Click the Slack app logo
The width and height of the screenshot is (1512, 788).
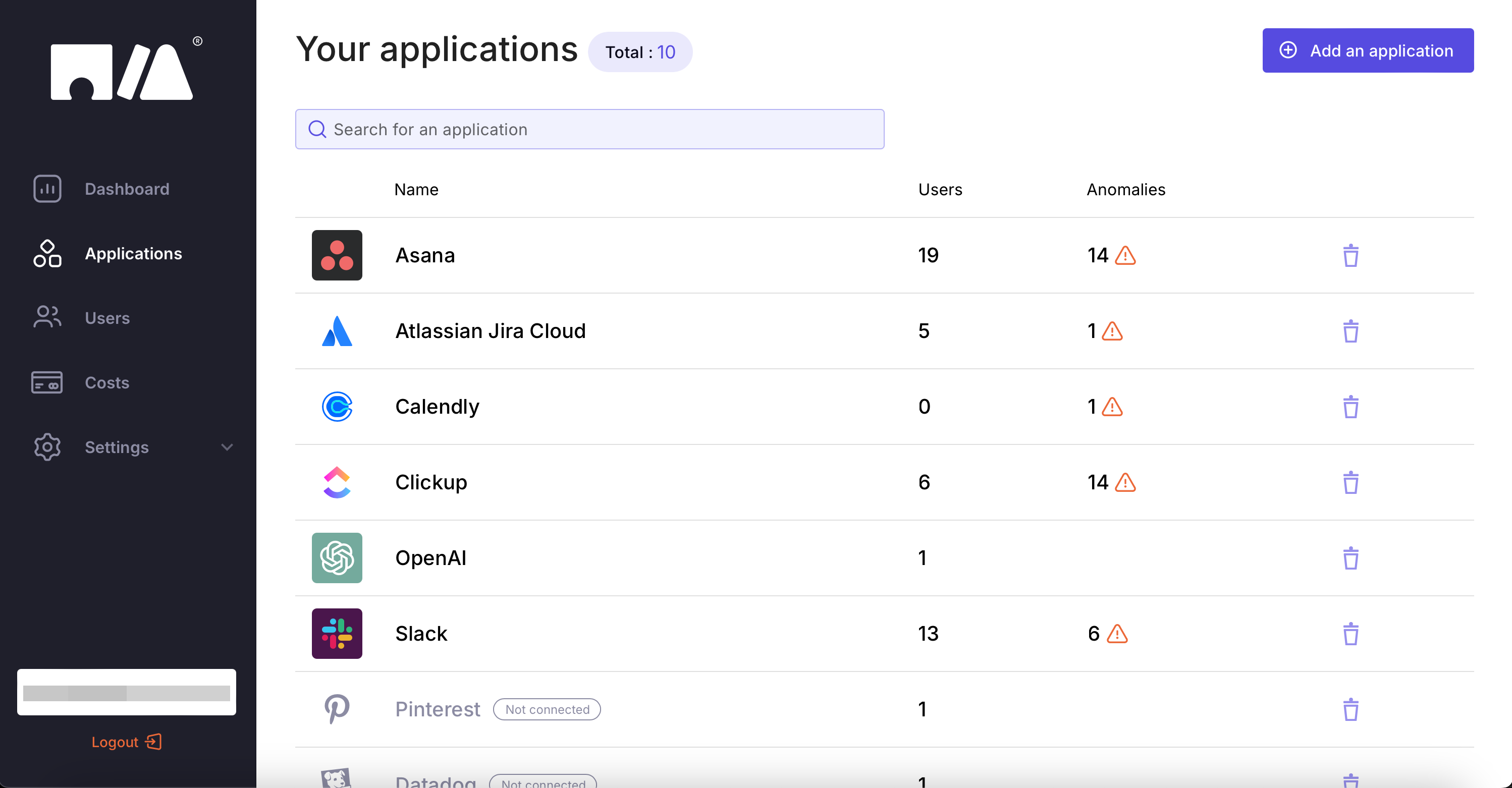[337, 634]
